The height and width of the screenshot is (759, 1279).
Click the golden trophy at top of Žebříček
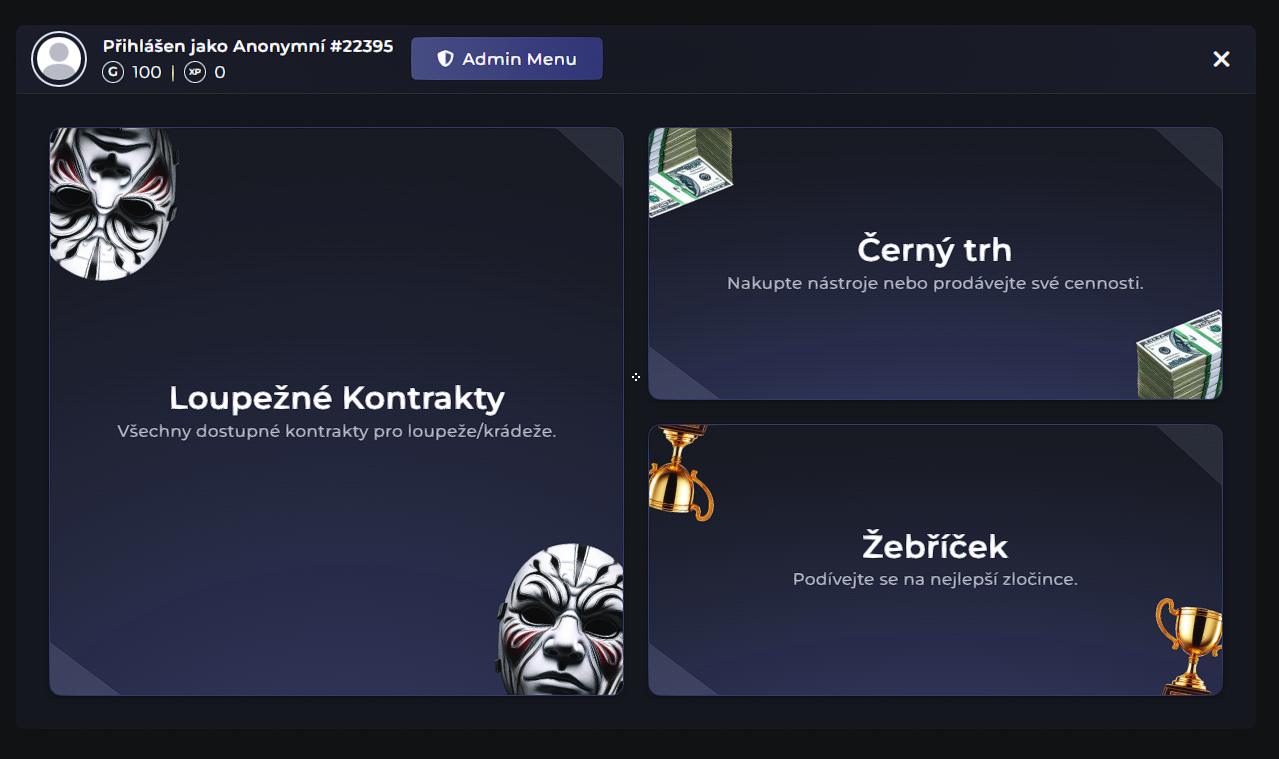(680, 474)
